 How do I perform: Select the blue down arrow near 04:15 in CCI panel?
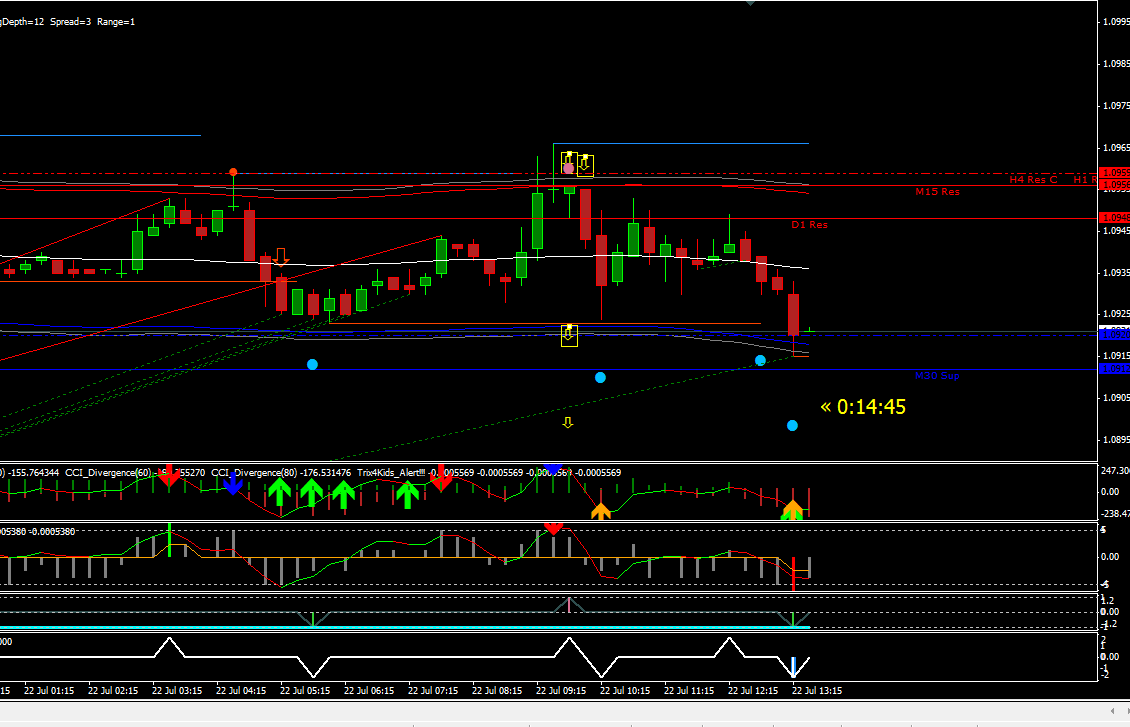pos(233,484)
